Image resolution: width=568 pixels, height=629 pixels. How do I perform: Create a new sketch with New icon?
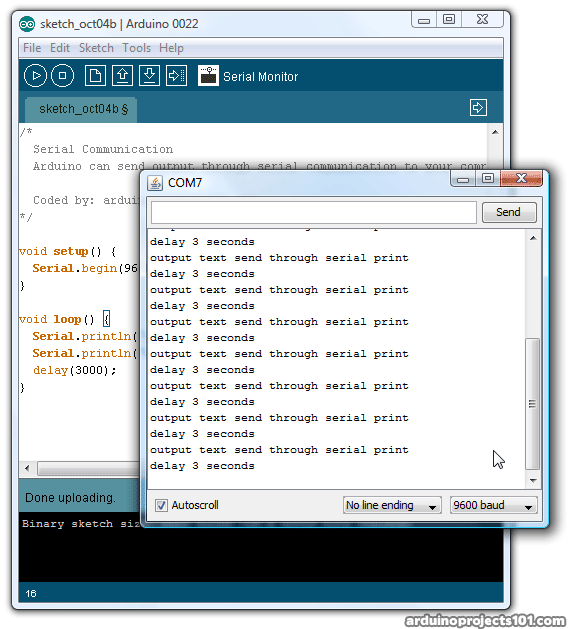(x=95, y=75)
